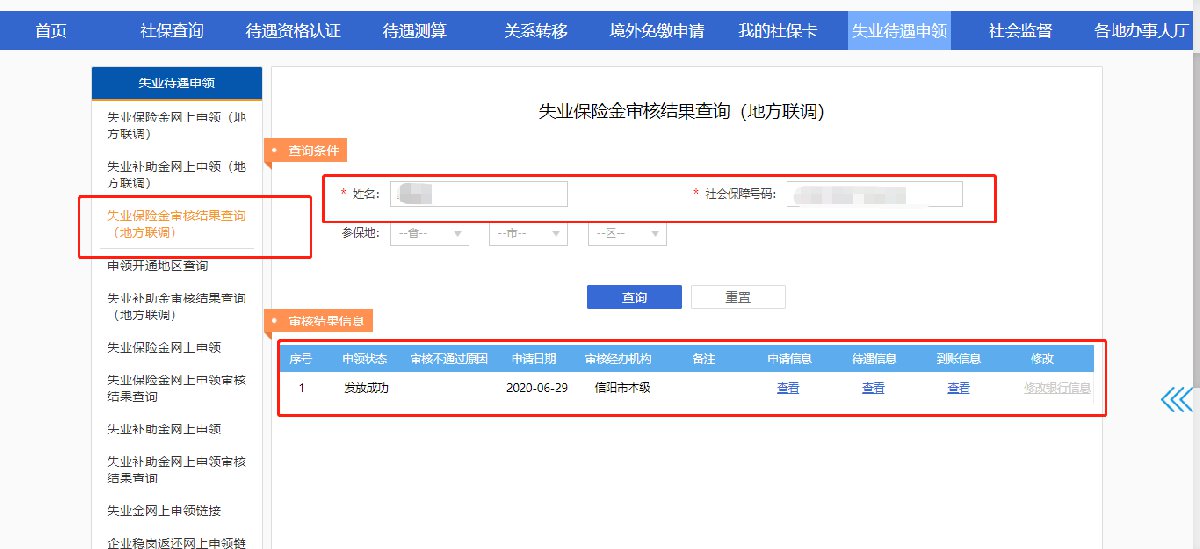This screenshot has width=1200, height=549.
Task: Go to 首页 in the top navigation
Action: [51, 30]
